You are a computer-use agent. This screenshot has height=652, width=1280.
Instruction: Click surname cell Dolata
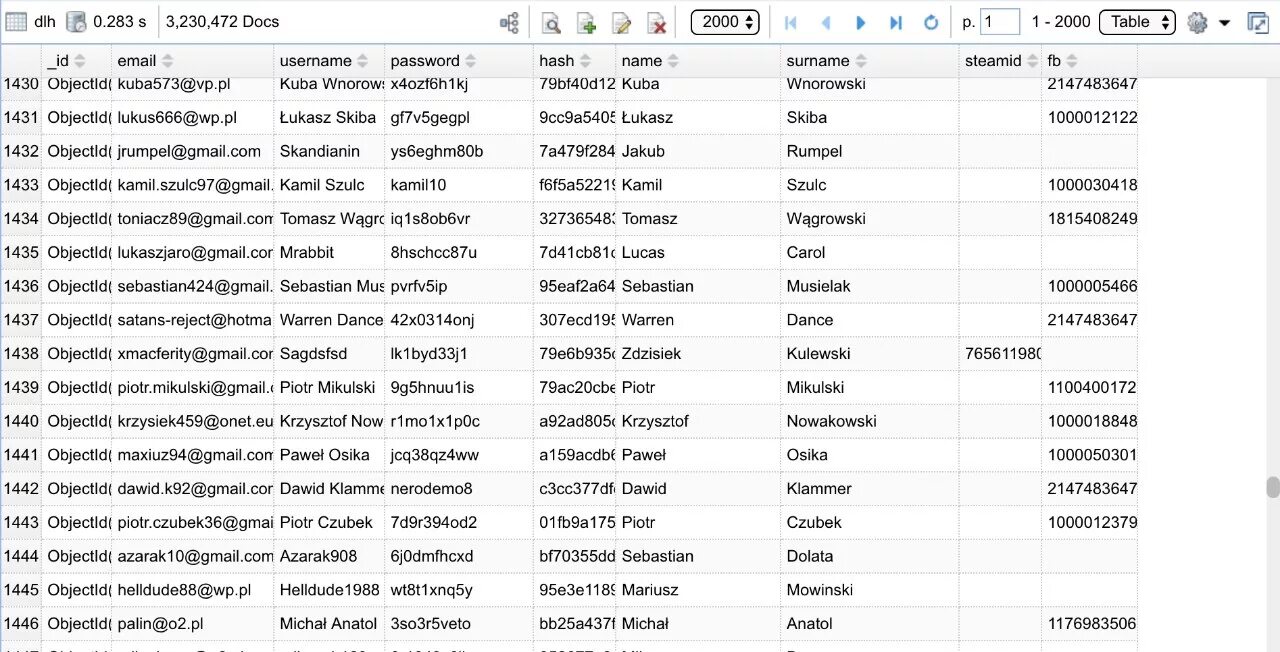pos(870,556)
